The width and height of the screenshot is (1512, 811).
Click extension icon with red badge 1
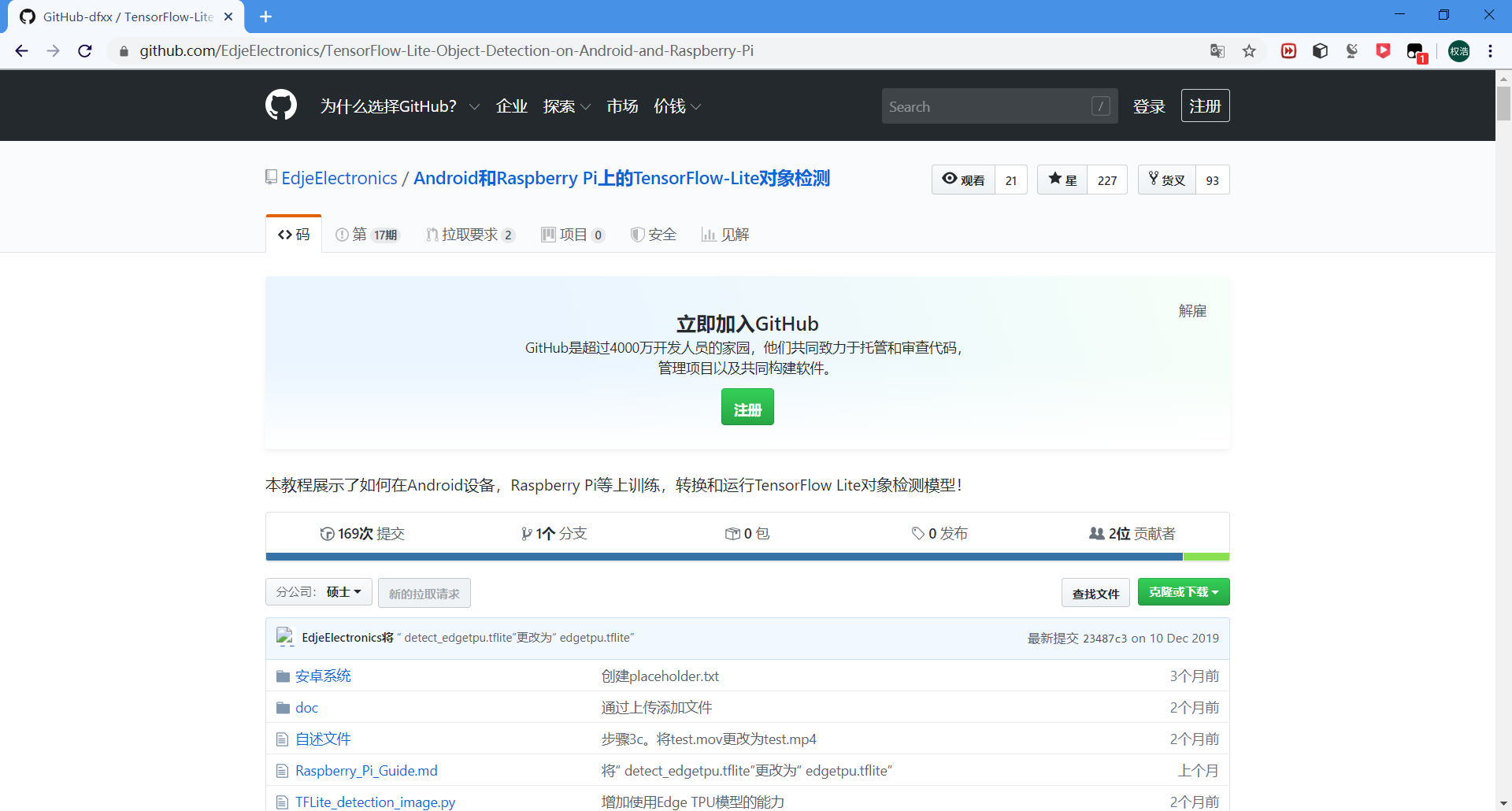[x=1416, y=52]
